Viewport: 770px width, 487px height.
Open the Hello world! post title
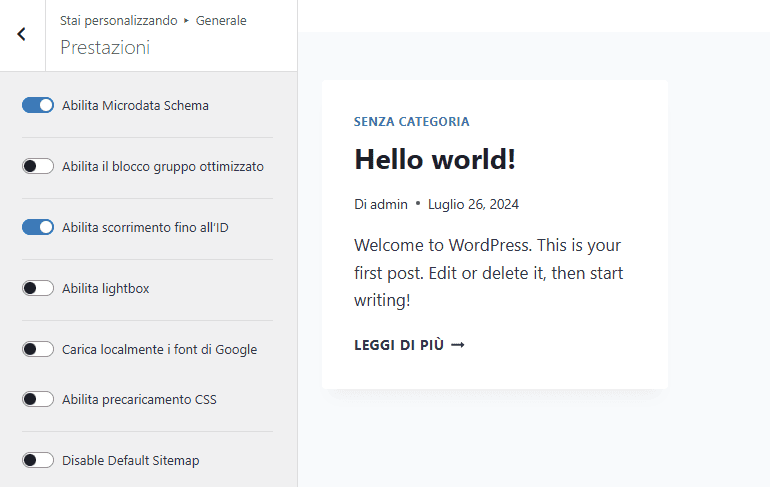435,160
